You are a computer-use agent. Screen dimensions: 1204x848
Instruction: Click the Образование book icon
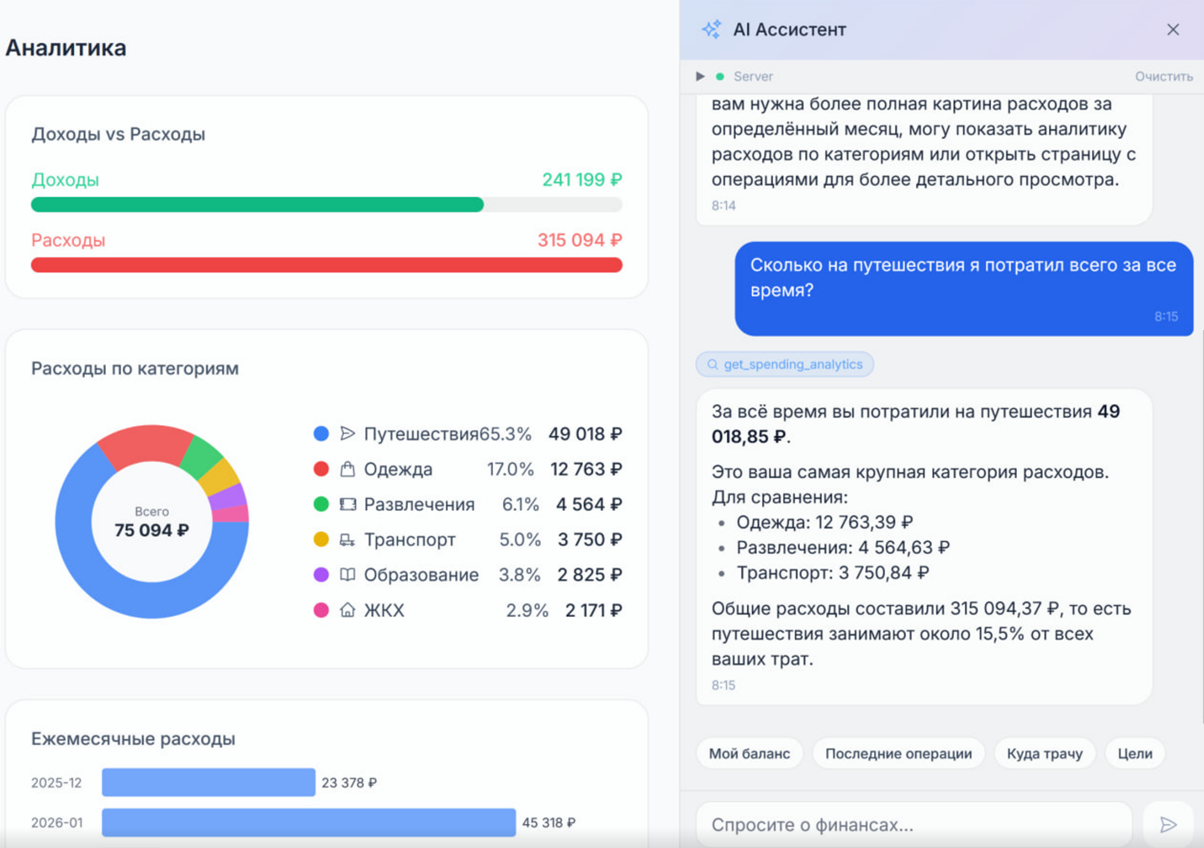pyautogui.click(x=347, y=575)
